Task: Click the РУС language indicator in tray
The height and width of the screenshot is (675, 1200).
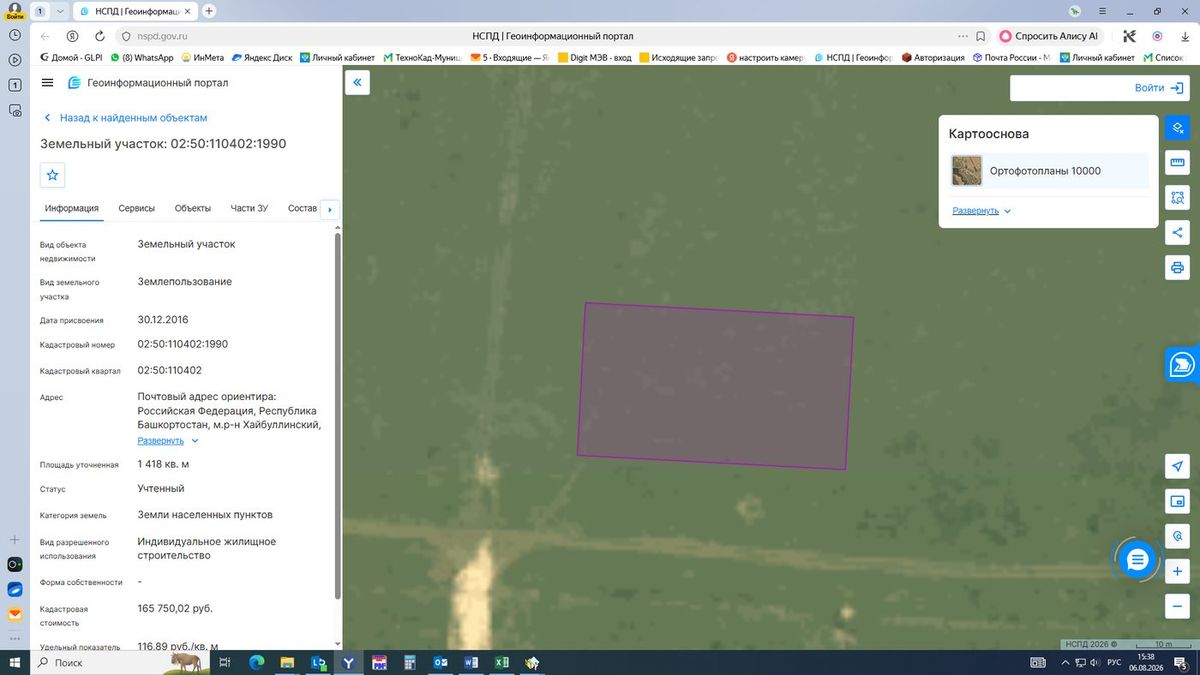Action: (x=1114, y=662)
